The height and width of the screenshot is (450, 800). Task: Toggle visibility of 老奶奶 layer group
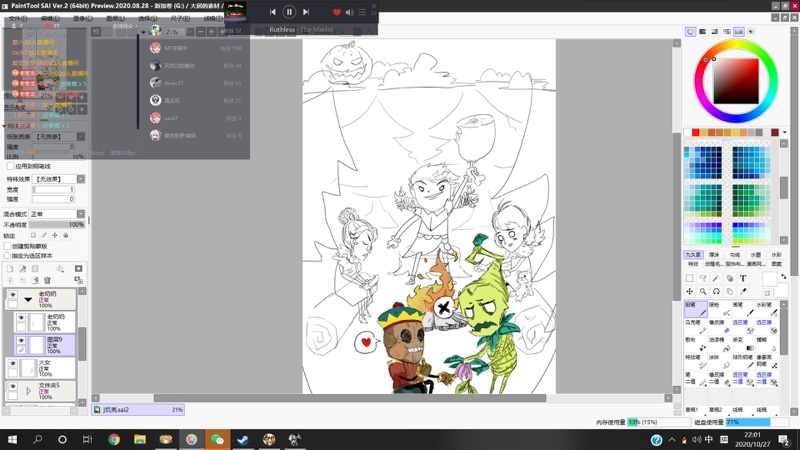(x=13, y=296)
